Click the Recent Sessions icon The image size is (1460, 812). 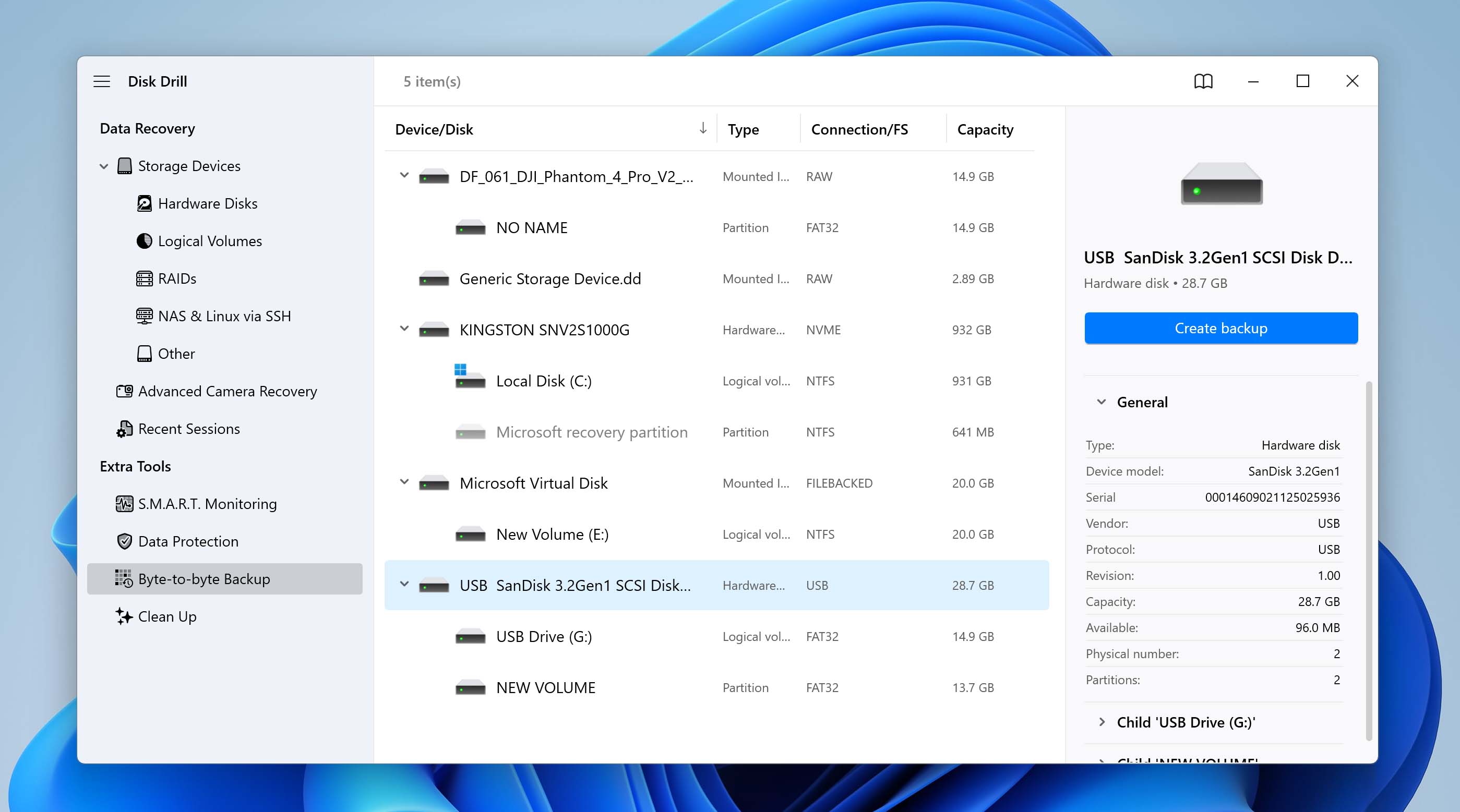coord(124,429)
